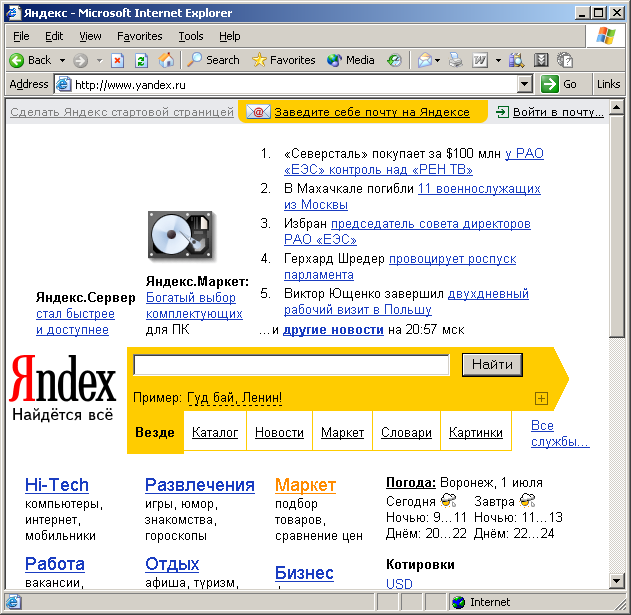The image size is (631, 615).
Task: Open the Edit with Word dropdown arrow
Action: 498,60
